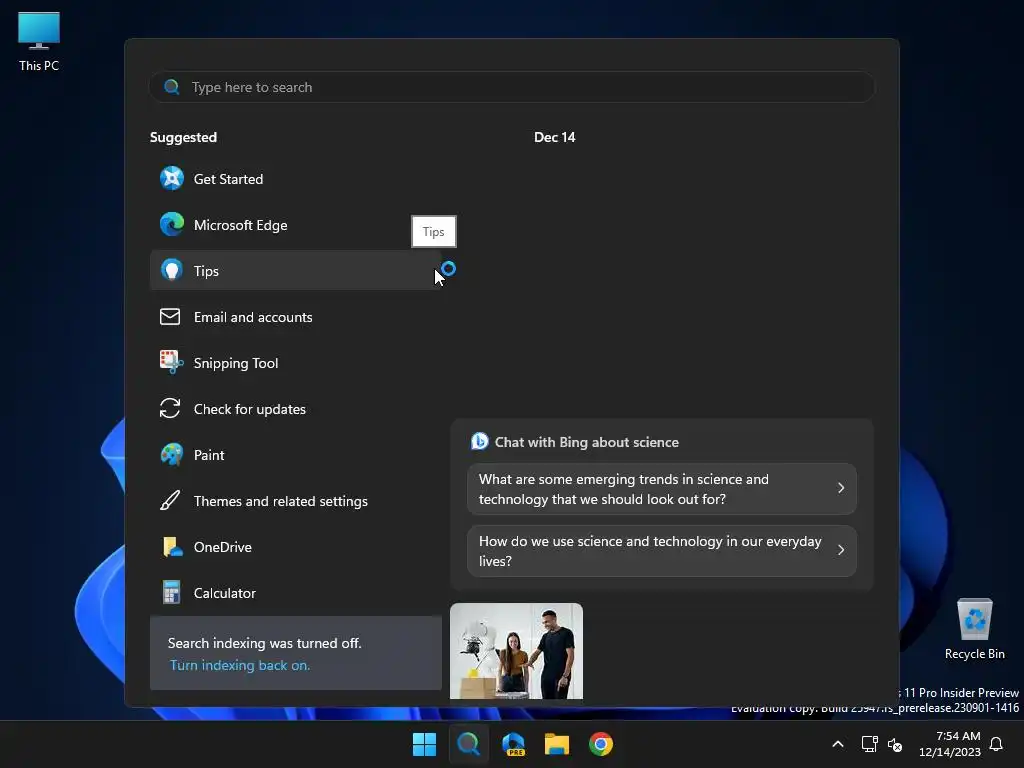Focus the Type here to search field
This screenshot has height=768, width=1024.
tap(512, 87)
